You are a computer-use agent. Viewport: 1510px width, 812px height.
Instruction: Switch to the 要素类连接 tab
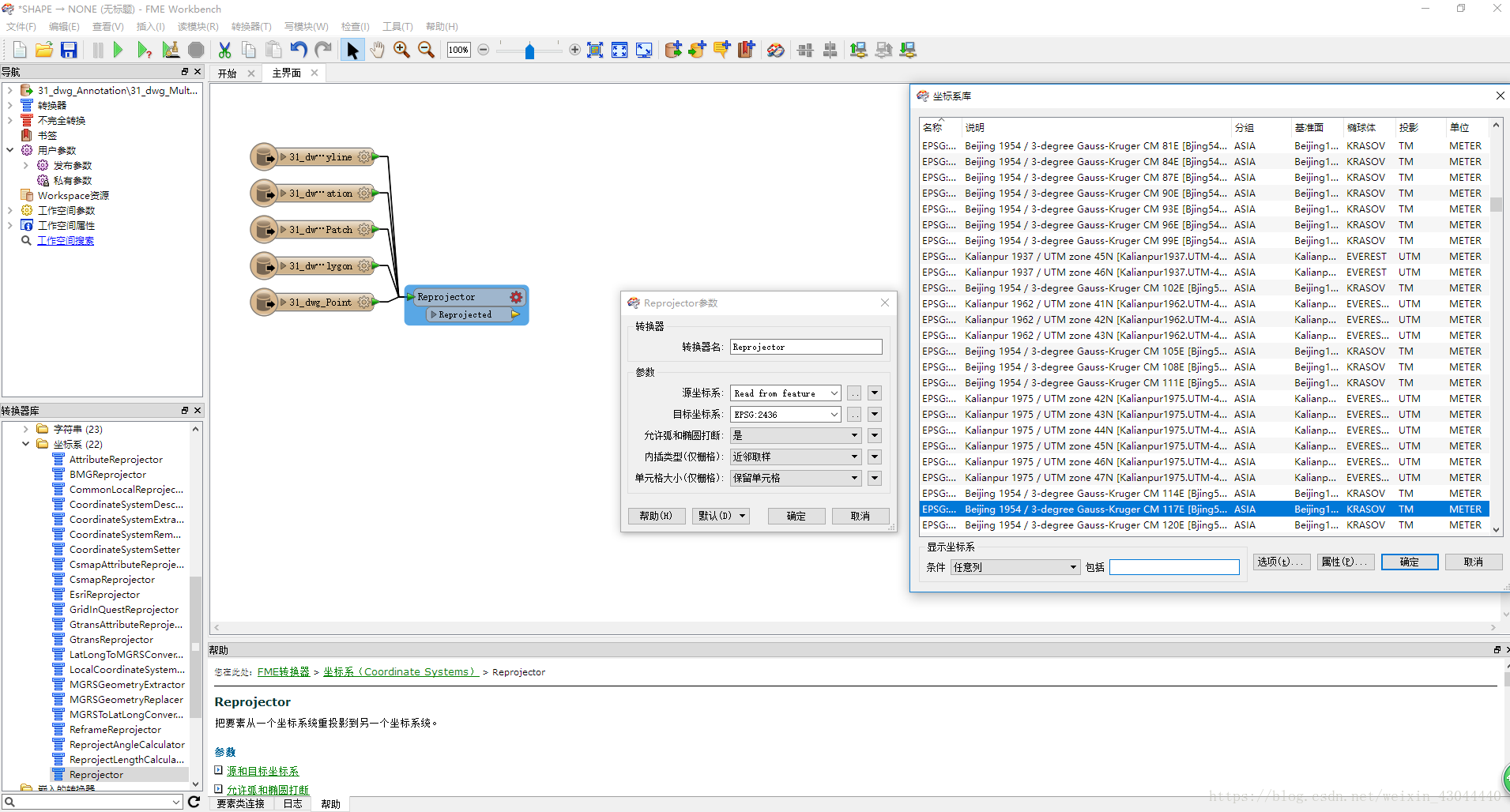tap(240, 804)
